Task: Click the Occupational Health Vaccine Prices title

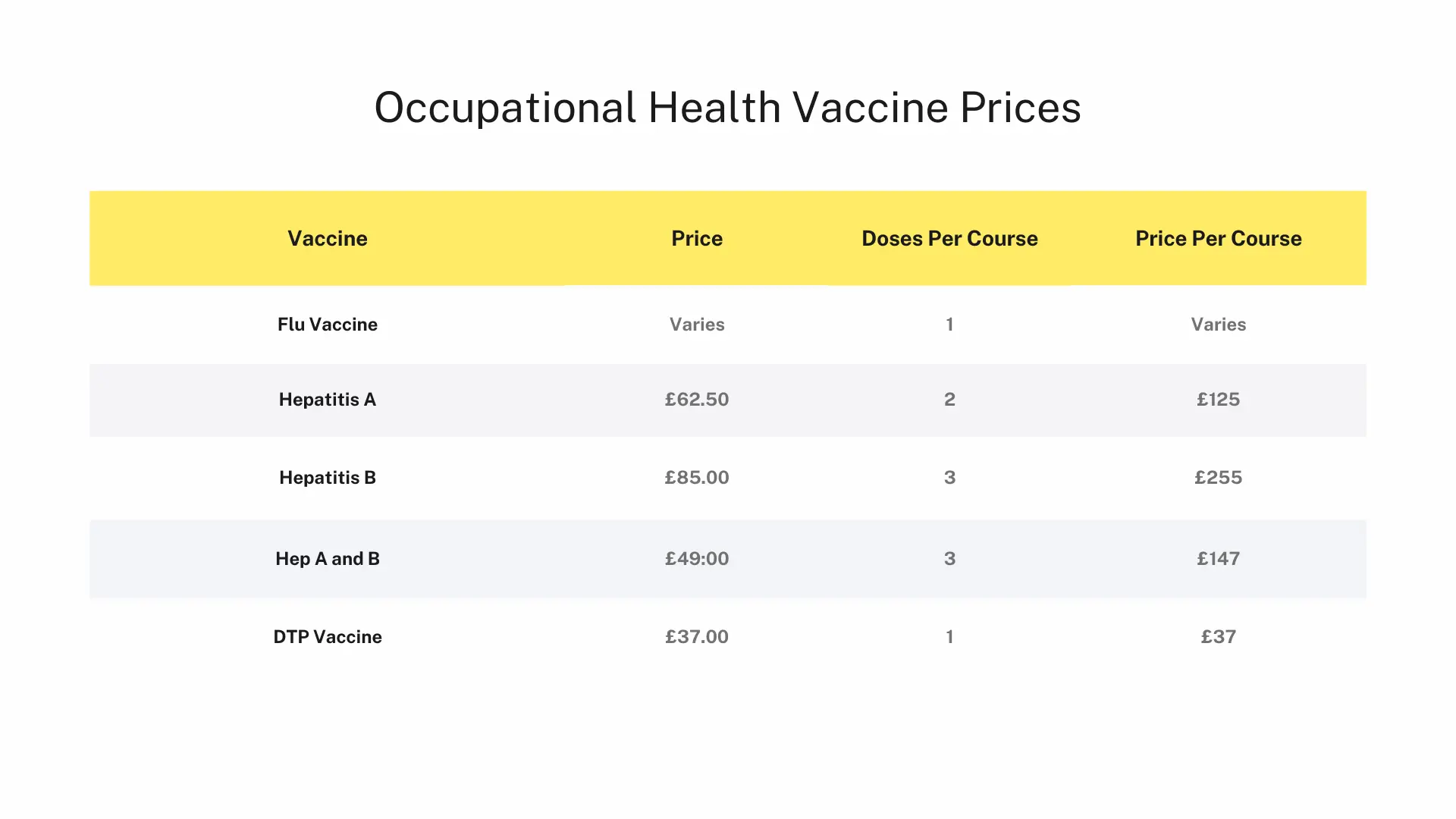Action: (x=727, y=108)
